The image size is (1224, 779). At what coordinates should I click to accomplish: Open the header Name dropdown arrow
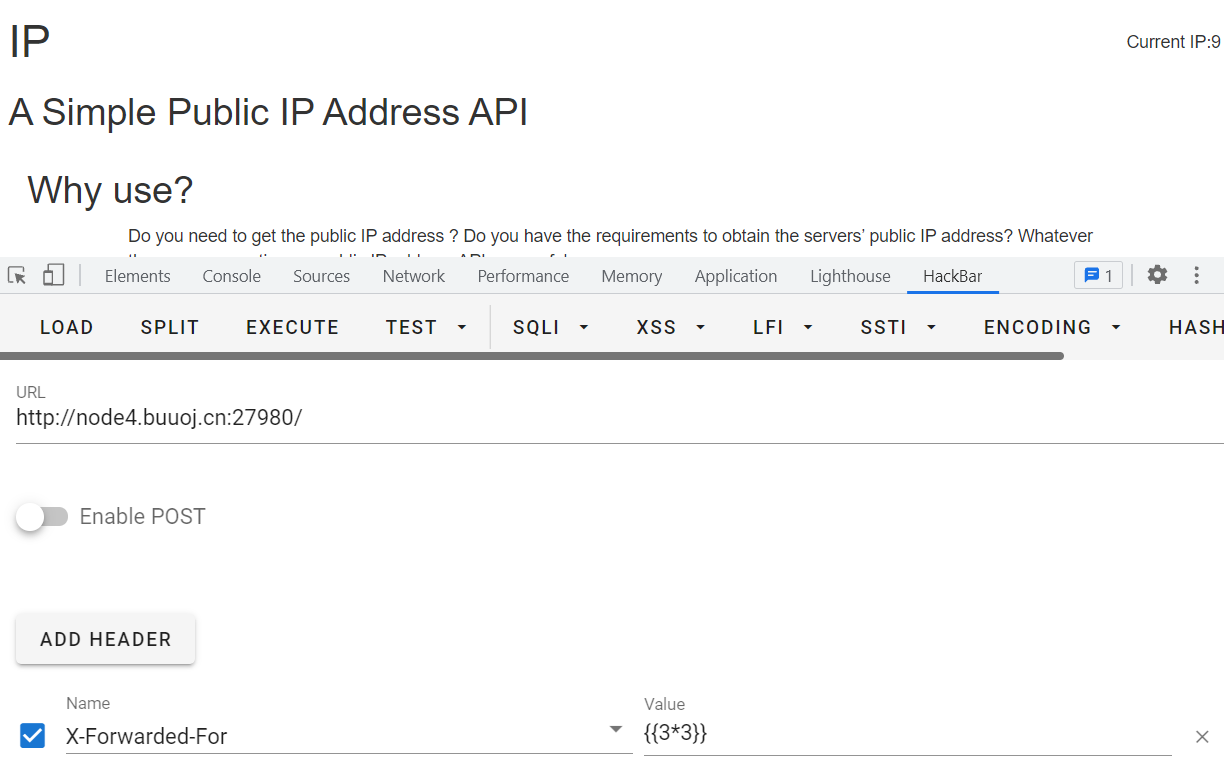(x=616, y=730)
